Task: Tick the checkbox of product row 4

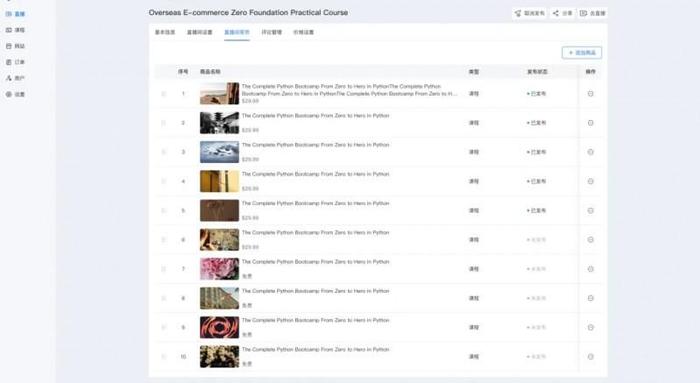Action: click(x=163, y=181)
